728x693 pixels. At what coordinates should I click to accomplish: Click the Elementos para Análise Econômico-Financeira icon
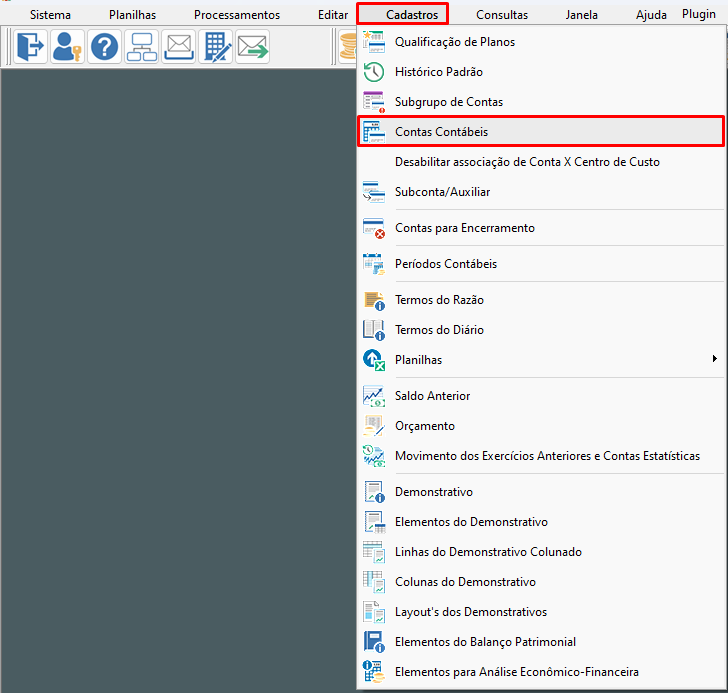(374, 672)
